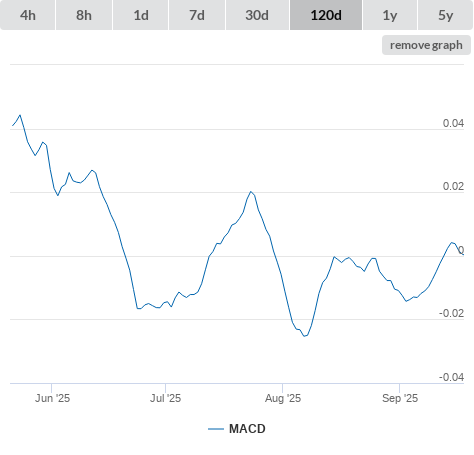Click the remove graph button
The width and height of the screenshot is (474, 455).
click(x=426, y=45)
